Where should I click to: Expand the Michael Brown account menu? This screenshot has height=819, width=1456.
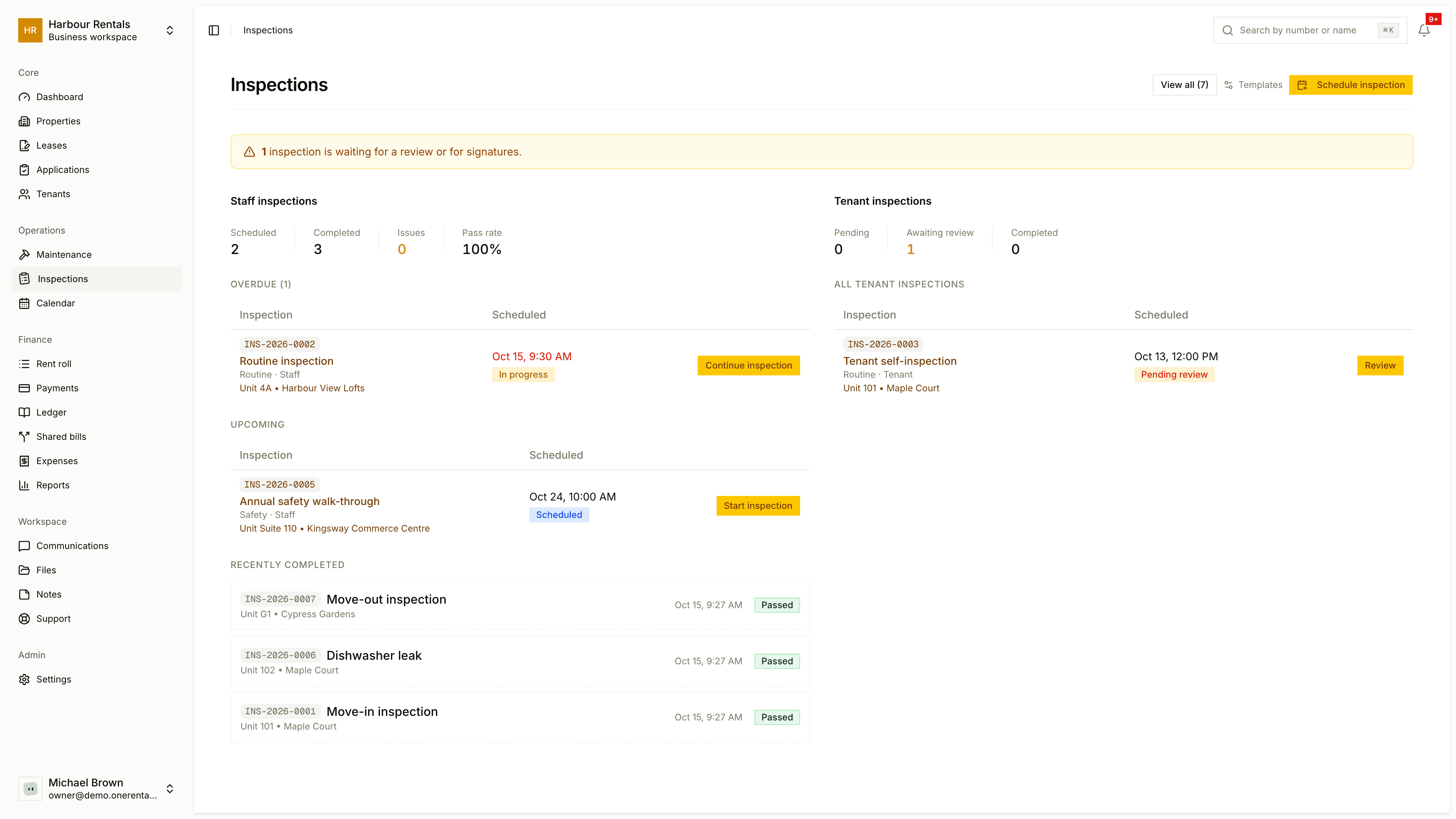click(x=97, y=789)
